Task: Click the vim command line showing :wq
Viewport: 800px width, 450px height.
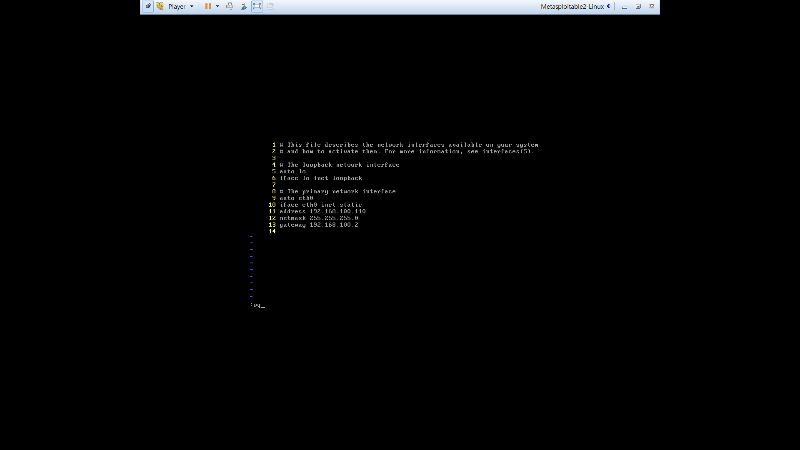Action: 258,305
